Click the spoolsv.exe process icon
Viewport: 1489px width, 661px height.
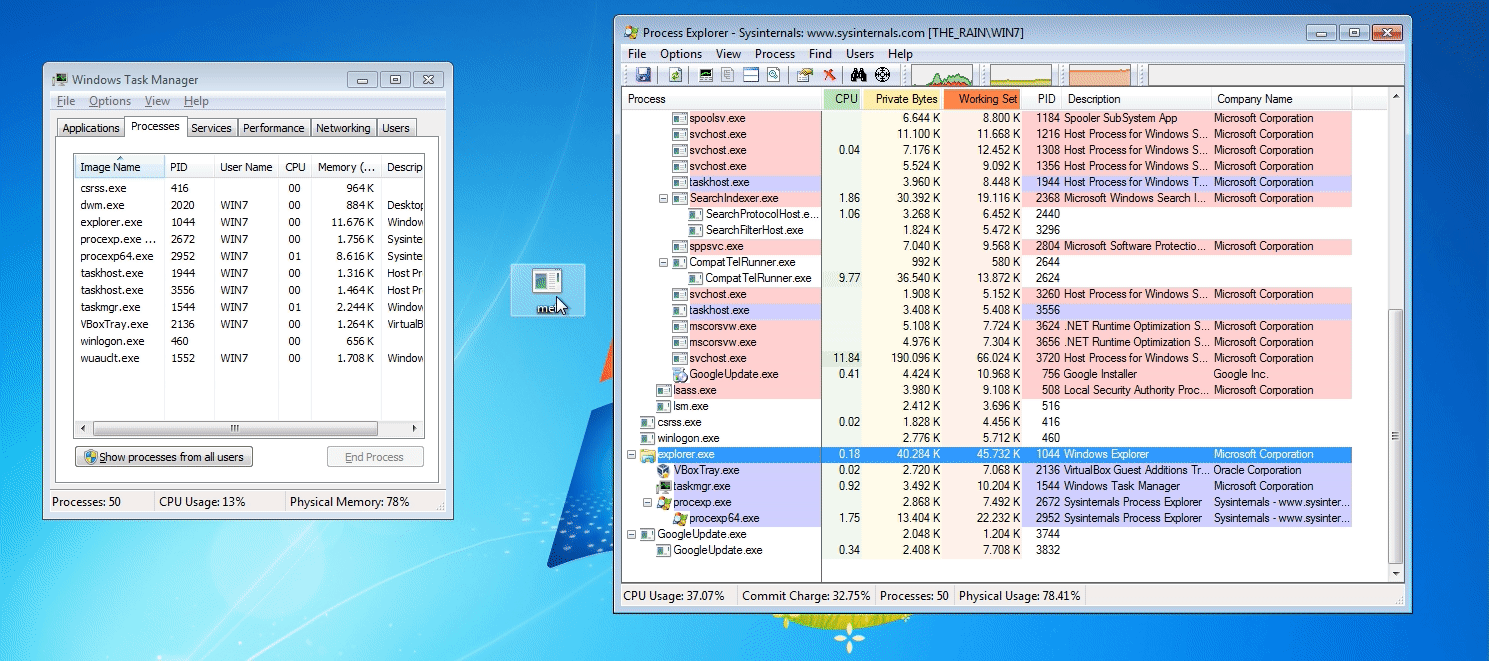click(680, 118)
